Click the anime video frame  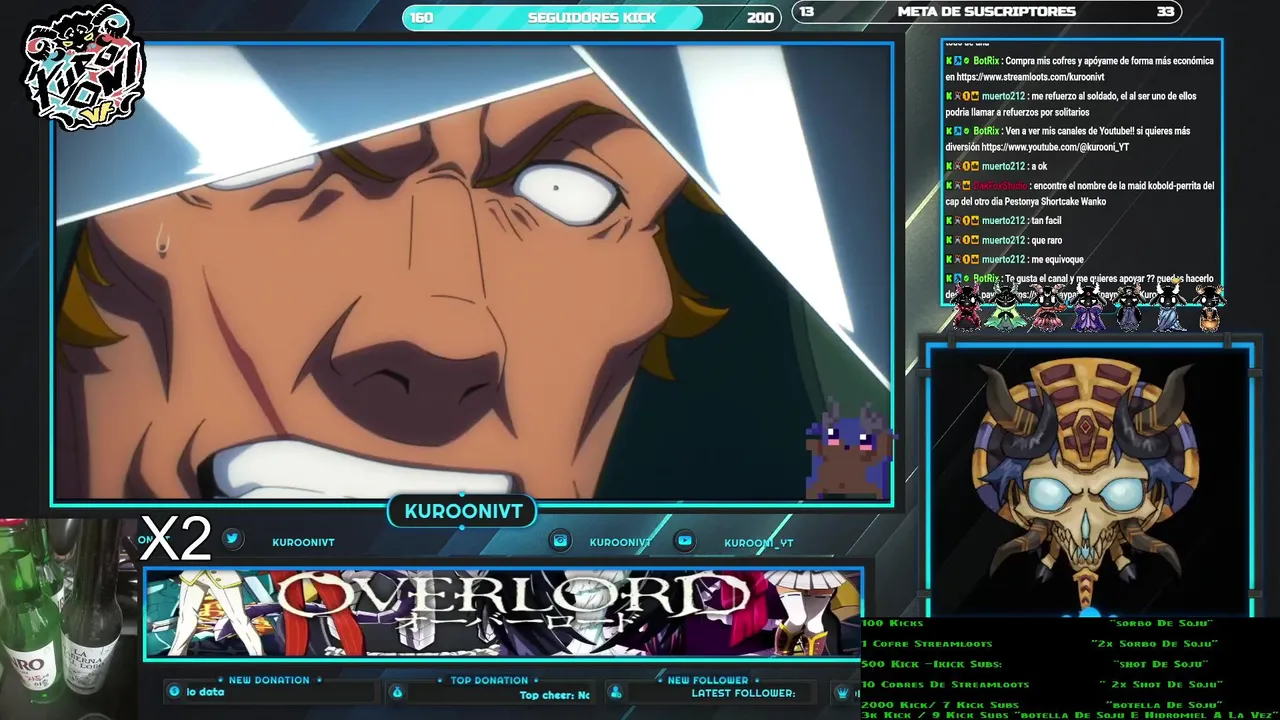pyautogui.click(x=472, y=272)
